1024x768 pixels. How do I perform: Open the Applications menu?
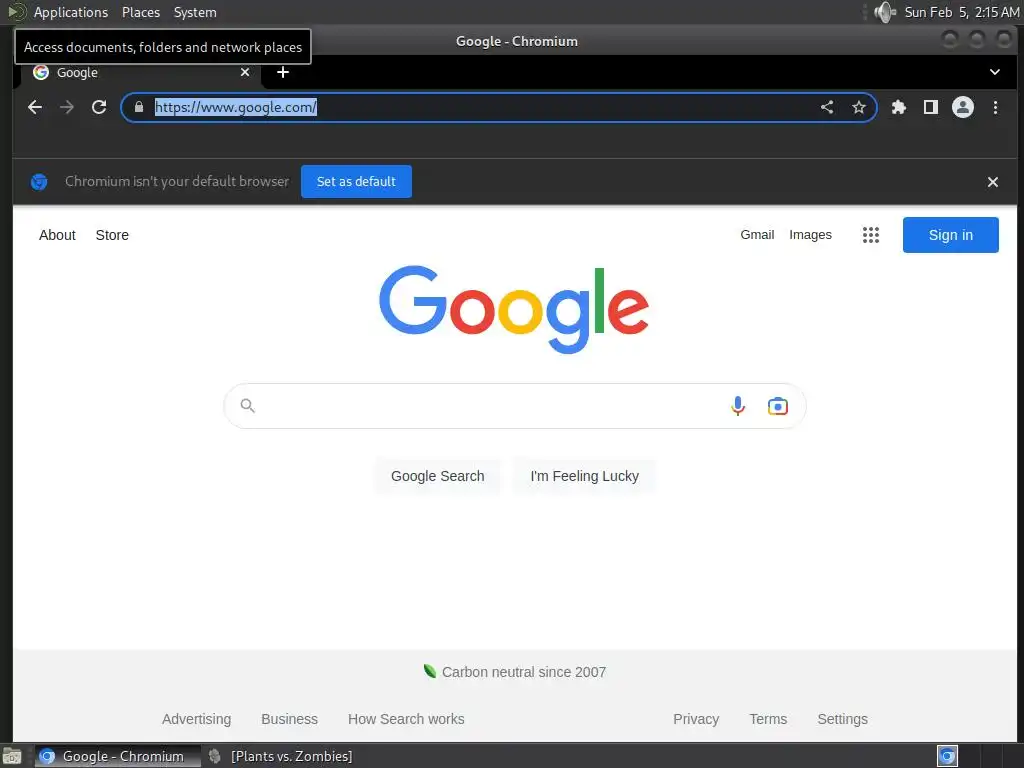71,12
